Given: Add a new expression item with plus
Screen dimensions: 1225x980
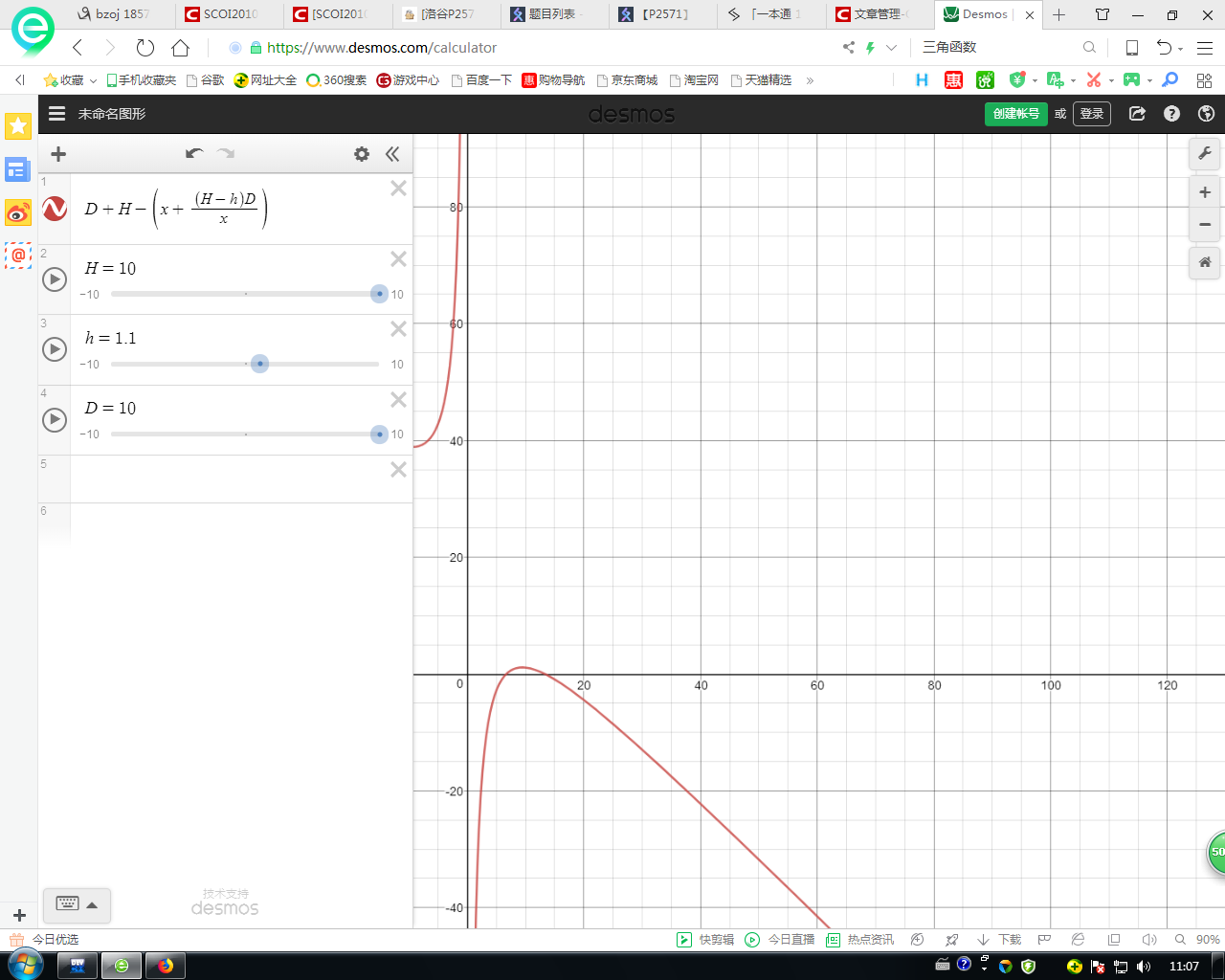Looking at the screenshot, I should tap(58, 154).
